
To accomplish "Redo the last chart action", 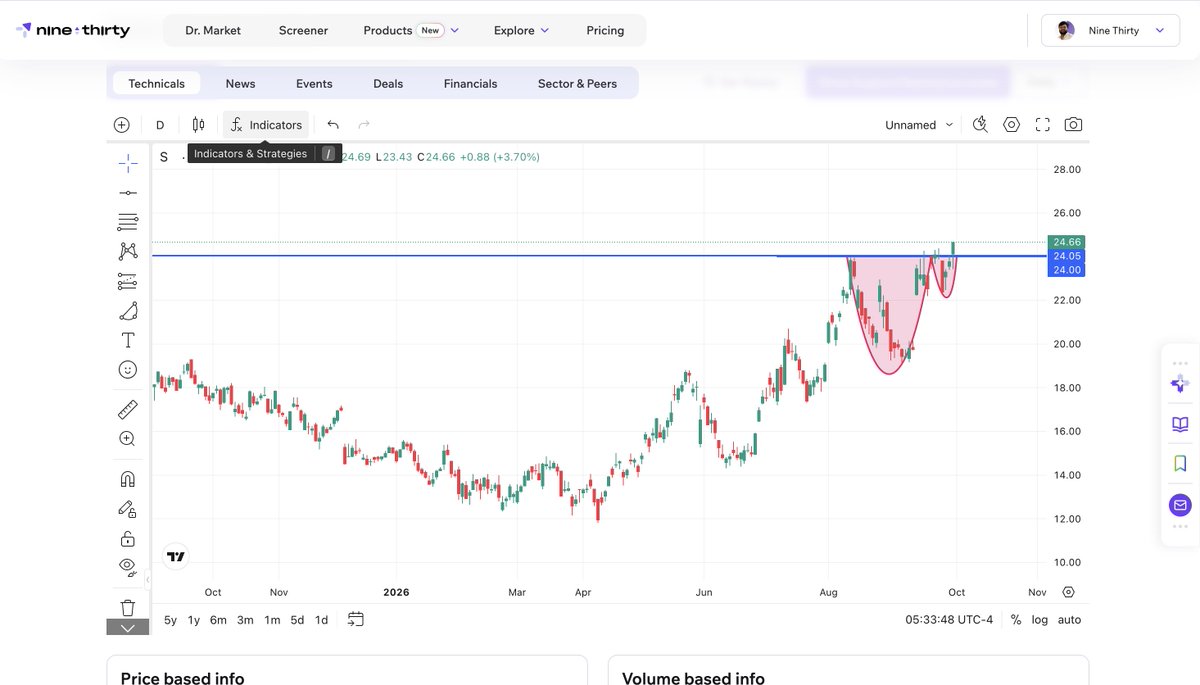I will tap(364, 125).
